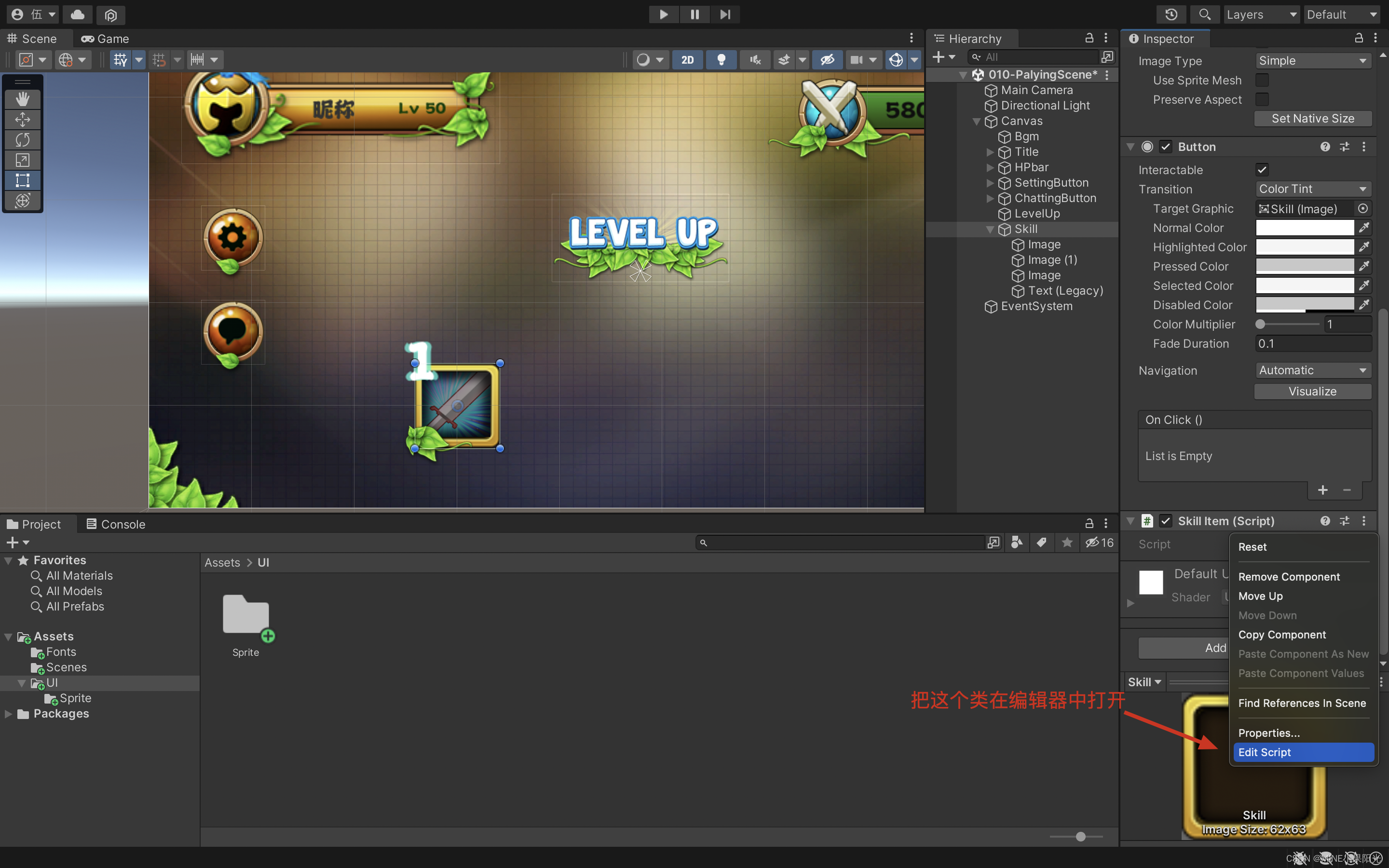Screen dimensions: 1389x868
Task: Collapse the Skill object in Hierarchy
Action: pyautogui.click(x=990, y=229)
